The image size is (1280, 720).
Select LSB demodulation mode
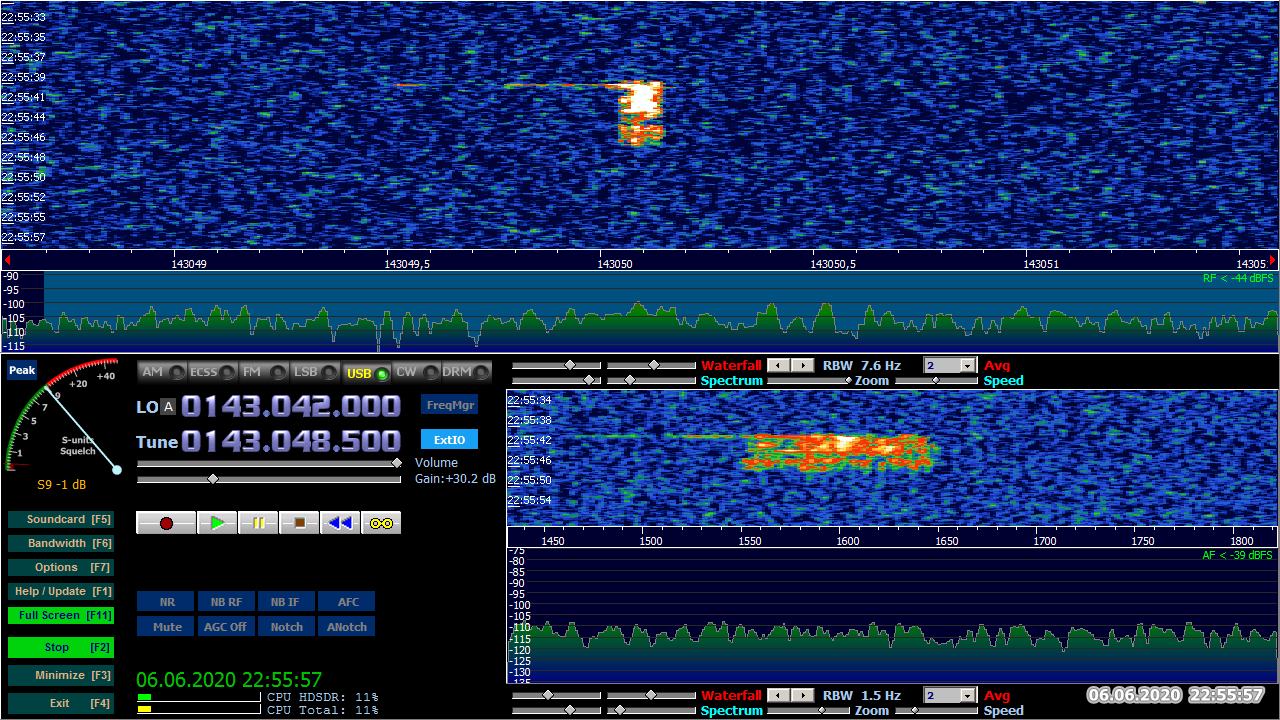pyautogui.click(x=315, y=372)
